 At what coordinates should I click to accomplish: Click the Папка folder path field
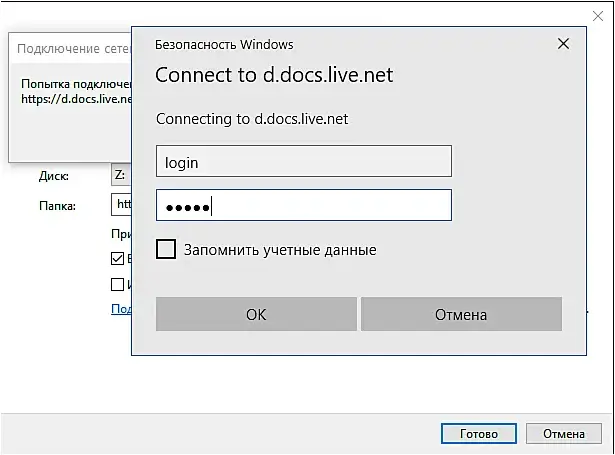pyautogui.click(x=121, y=204)
